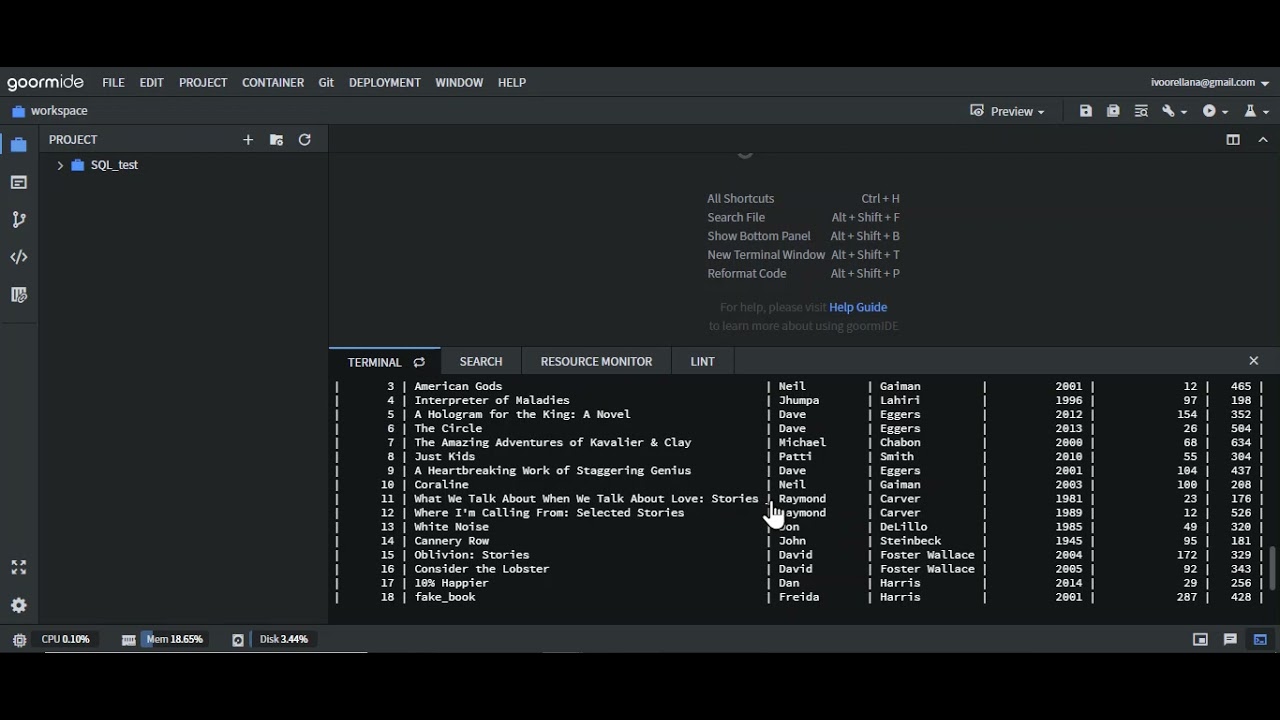This screenshot has height=720, width=1280.
Task: Open the FILE menu
Action: pyautogui.click(x=113, y=83)
